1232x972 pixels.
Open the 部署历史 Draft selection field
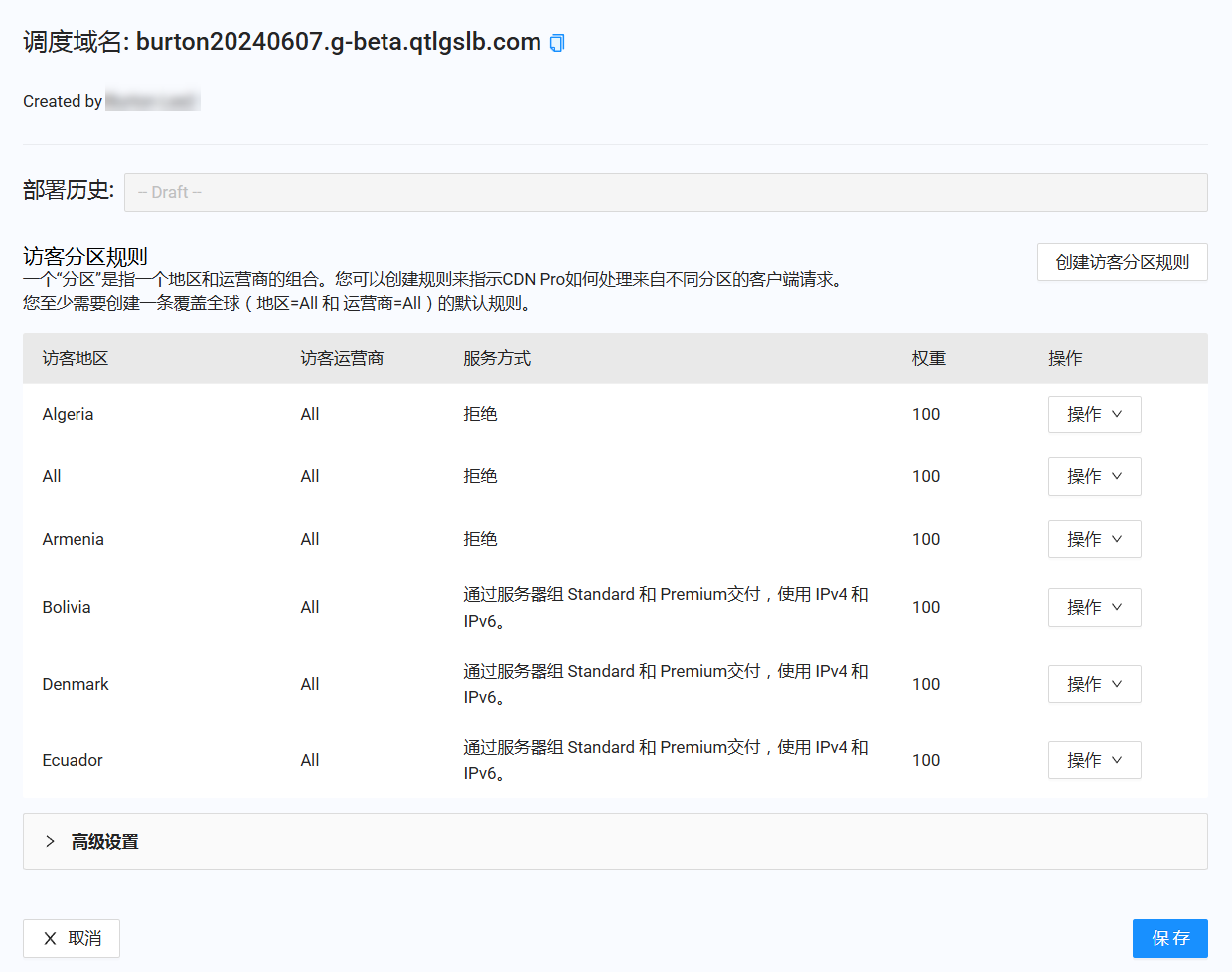665,192
